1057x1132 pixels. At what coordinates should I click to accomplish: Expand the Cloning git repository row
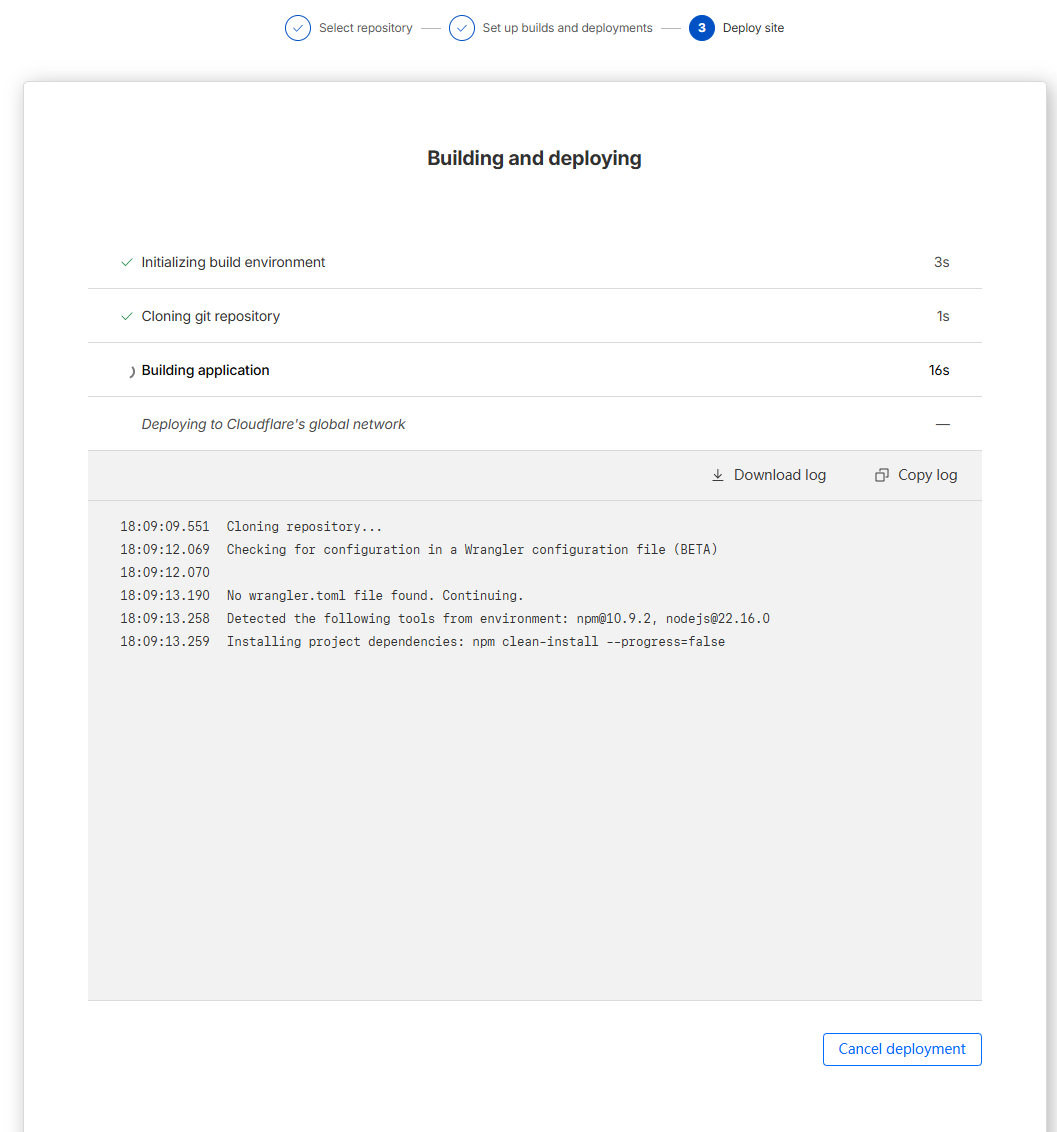pos(535,316)
